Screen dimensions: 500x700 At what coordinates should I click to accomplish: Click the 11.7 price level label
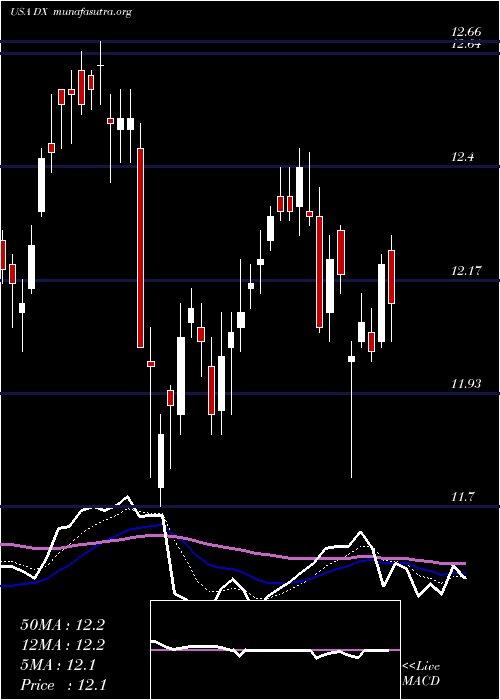(x=462, y=497)
